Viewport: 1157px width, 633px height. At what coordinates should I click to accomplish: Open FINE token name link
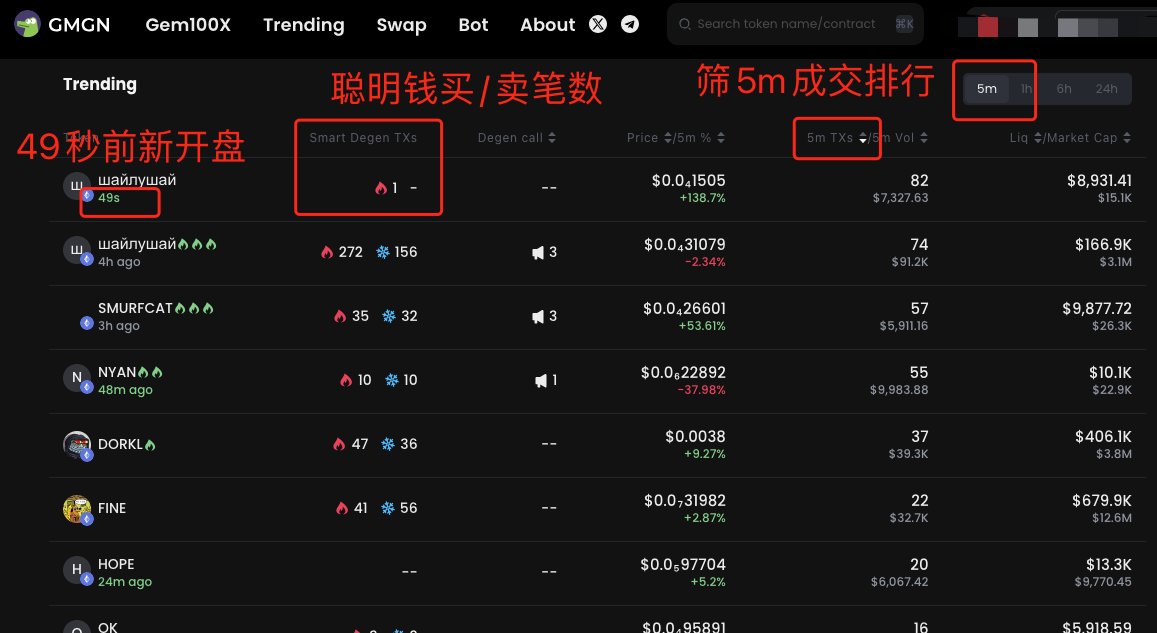point(112,508)
